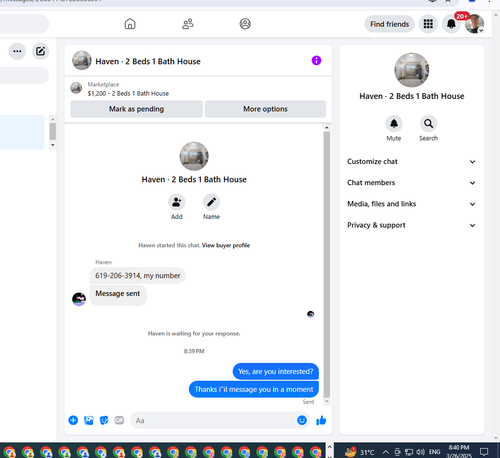Show hidden system tray icons arrow
This screenshot has height=458, width=500.
click(x=386, y=452)
